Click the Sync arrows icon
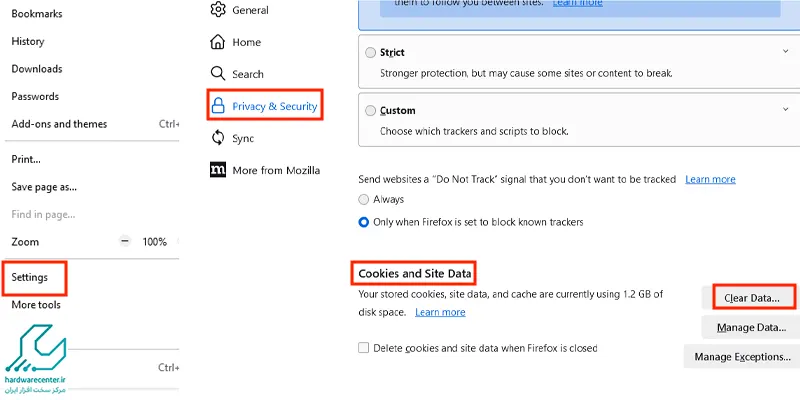The image size is (800, 400). pyautogui.click(x=218, y=138)
